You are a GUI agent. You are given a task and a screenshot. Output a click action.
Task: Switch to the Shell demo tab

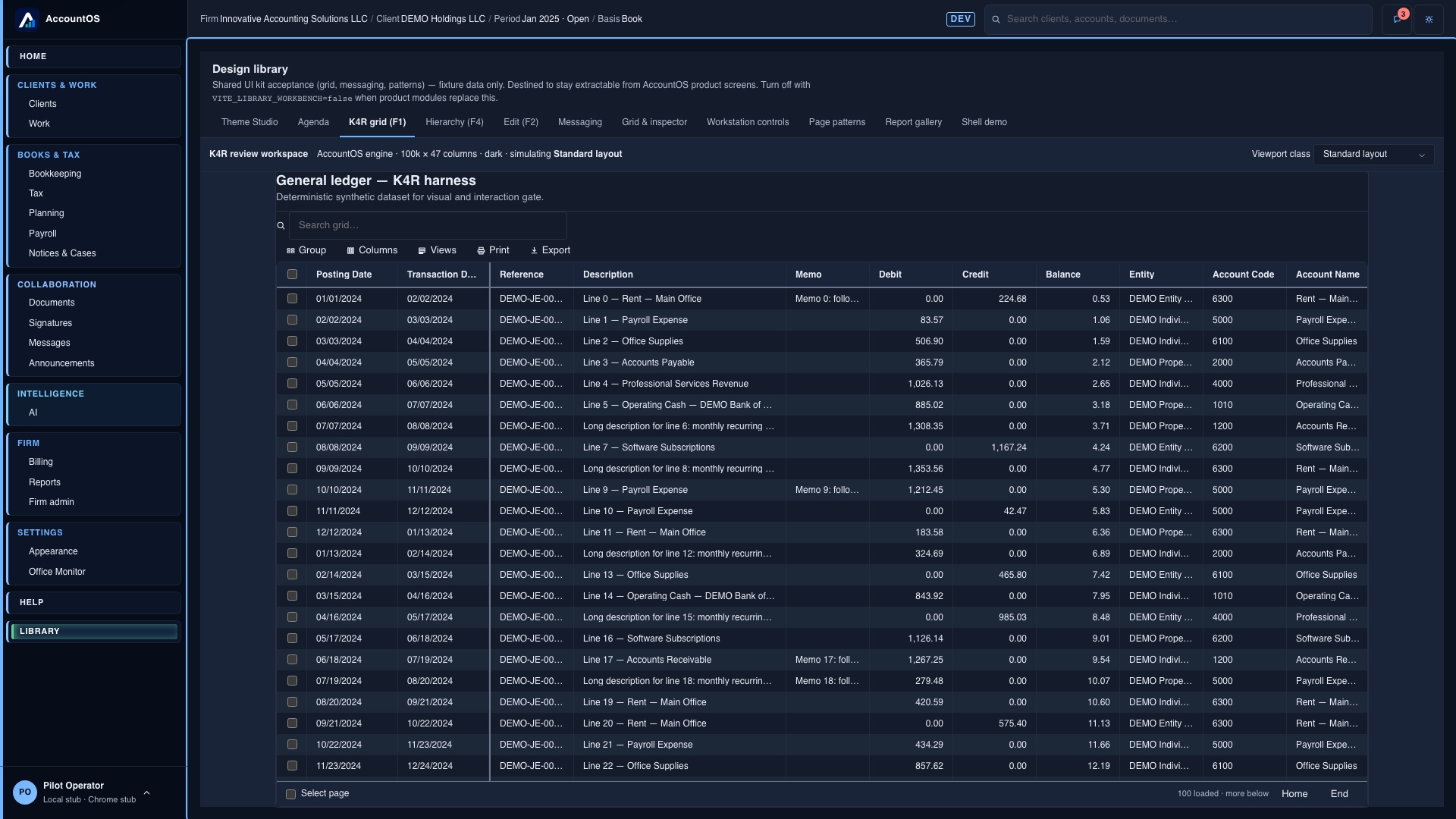[984, 122]
